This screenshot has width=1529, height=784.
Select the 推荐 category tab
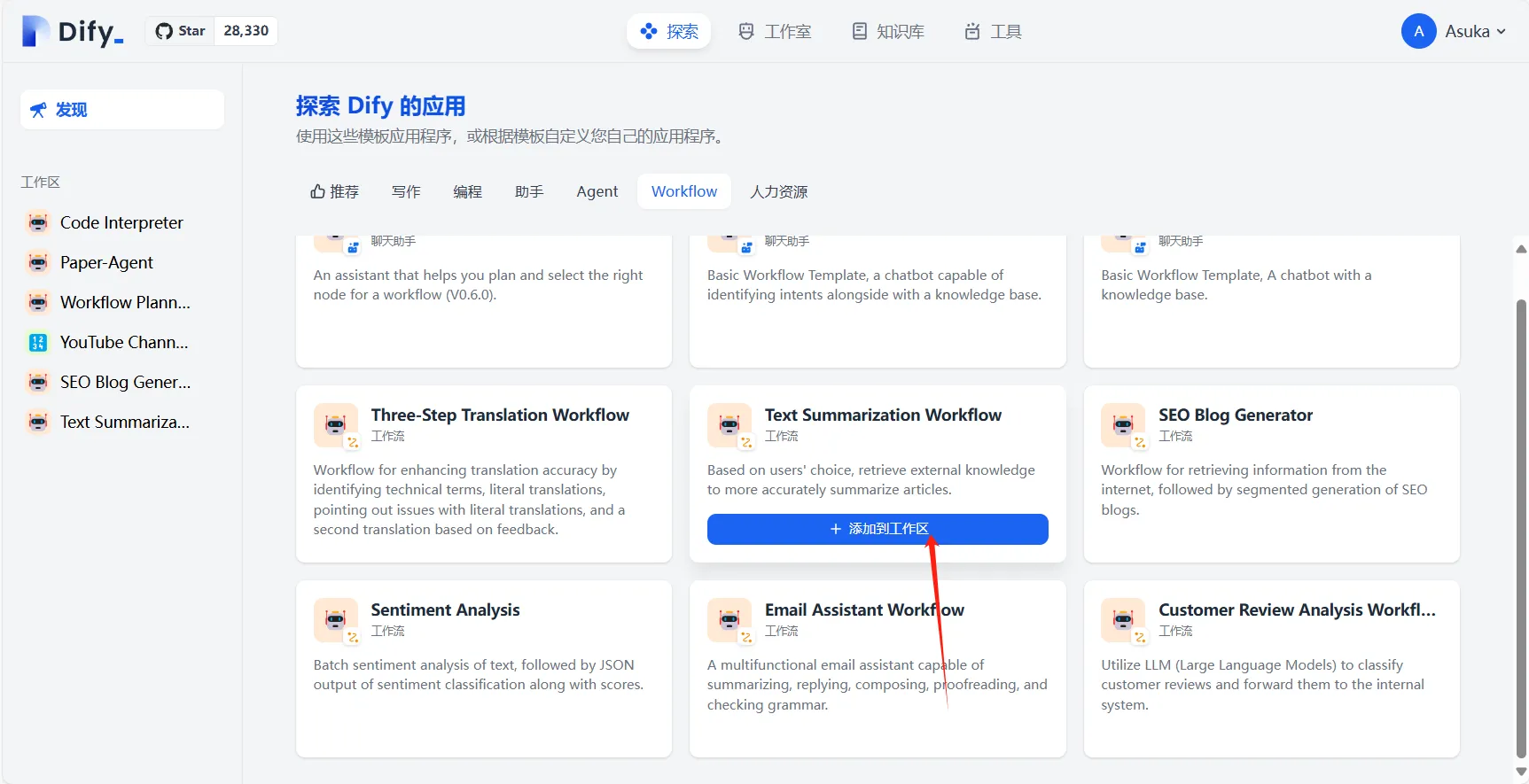point(334,191)
